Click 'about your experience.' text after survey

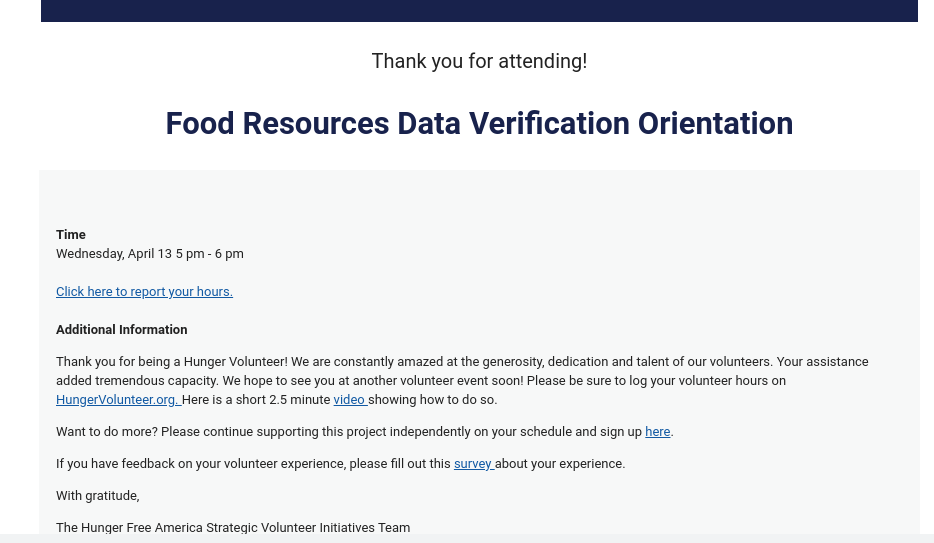coord(561,464)
